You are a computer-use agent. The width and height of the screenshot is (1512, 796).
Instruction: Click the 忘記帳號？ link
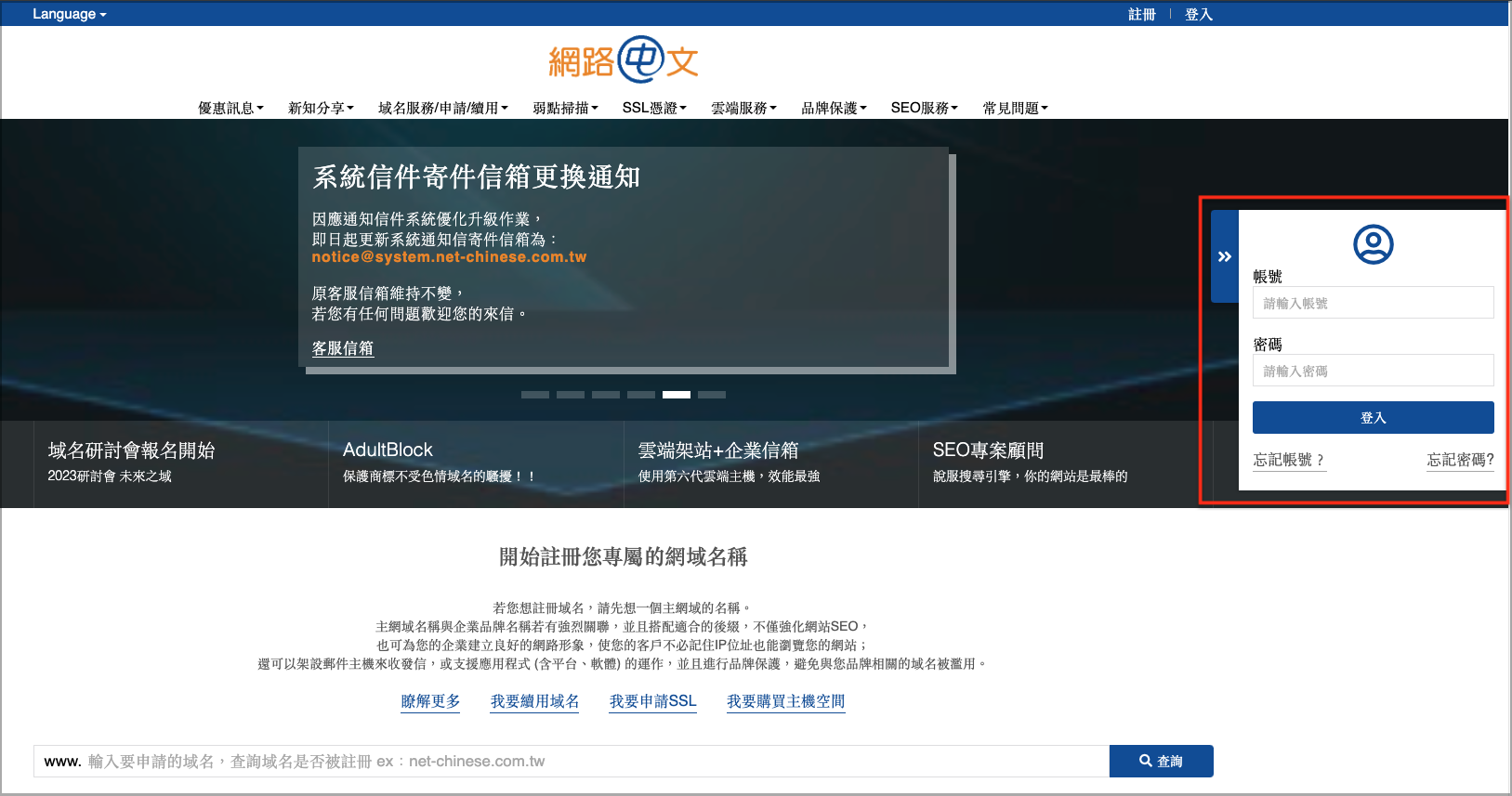point(1289,460)
